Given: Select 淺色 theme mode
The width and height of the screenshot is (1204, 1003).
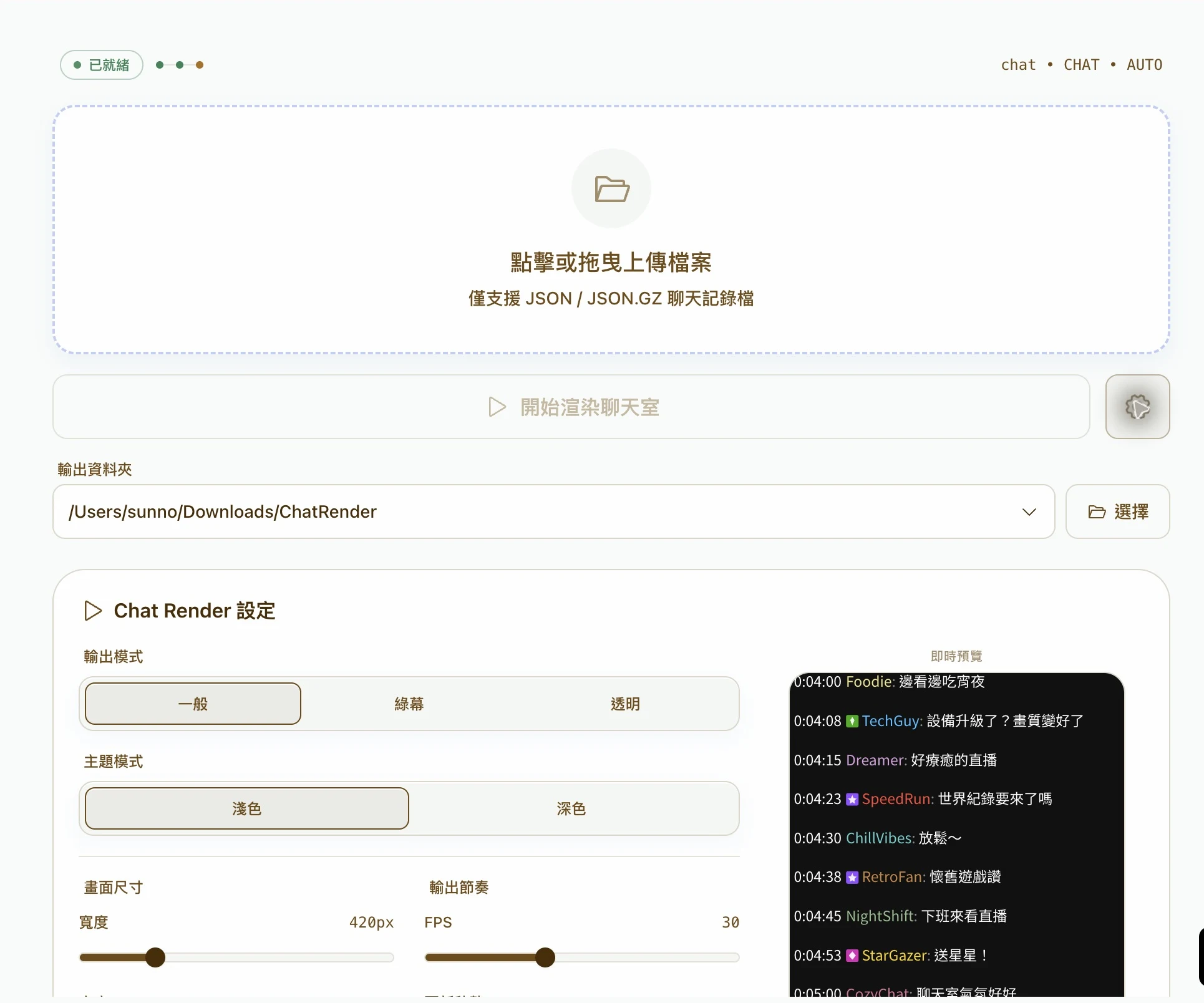Looking at the screenshot, I should pyautogui.click(x=247, y=808).
